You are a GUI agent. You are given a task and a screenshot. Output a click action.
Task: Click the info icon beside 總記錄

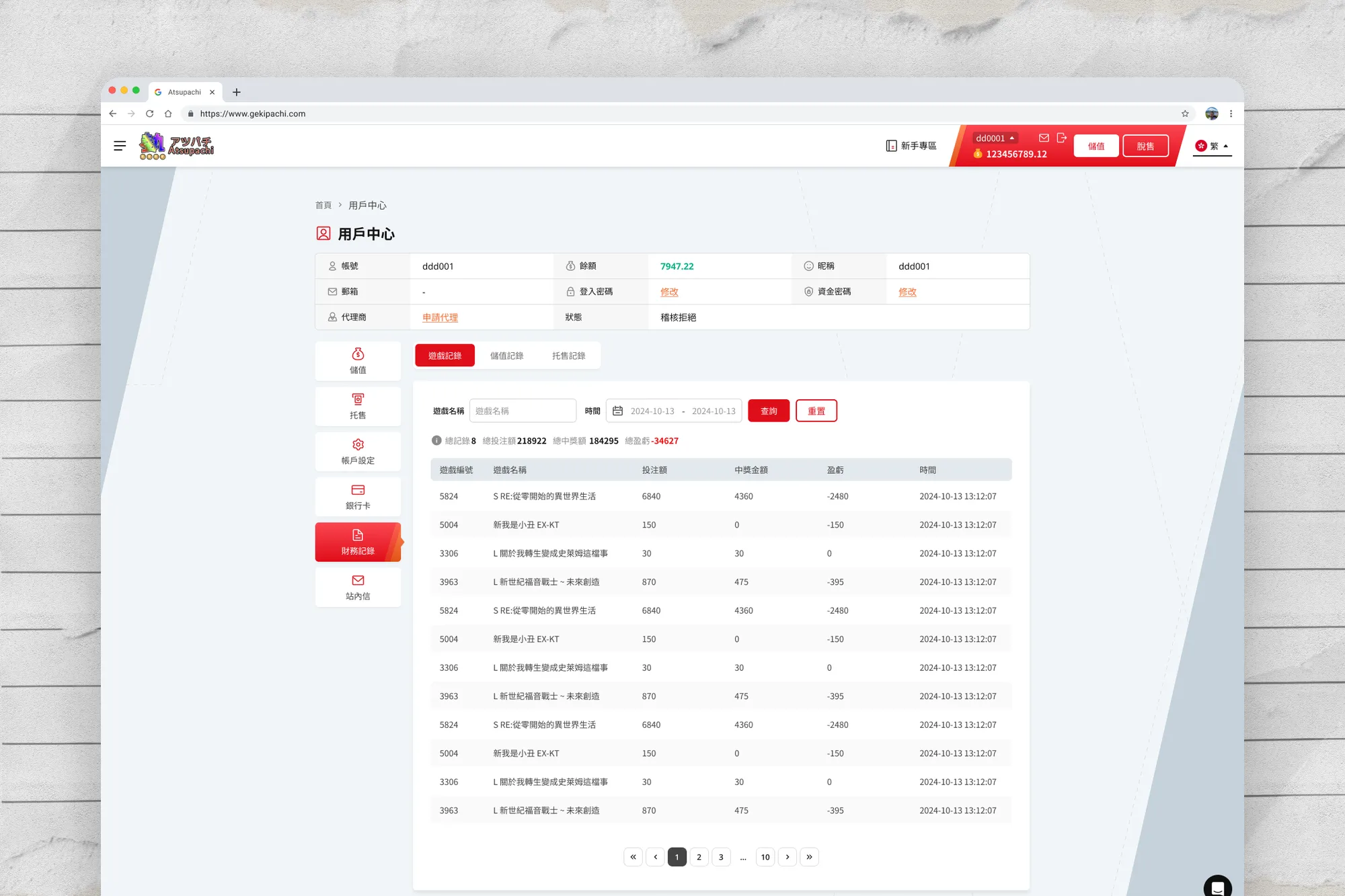(436, 441)
